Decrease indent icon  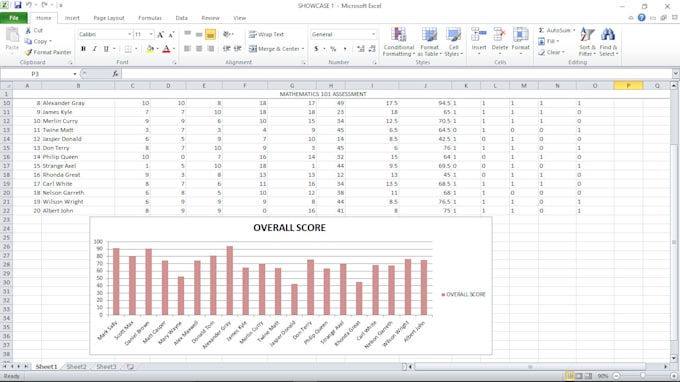point(226,49)
